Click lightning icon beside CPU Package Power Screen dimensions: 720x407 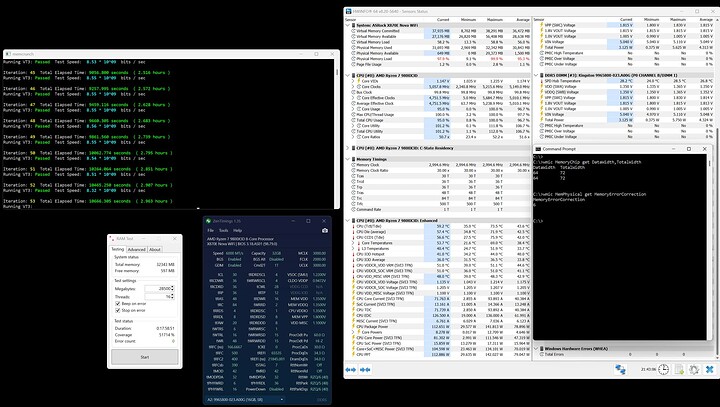tap(354, 327)
